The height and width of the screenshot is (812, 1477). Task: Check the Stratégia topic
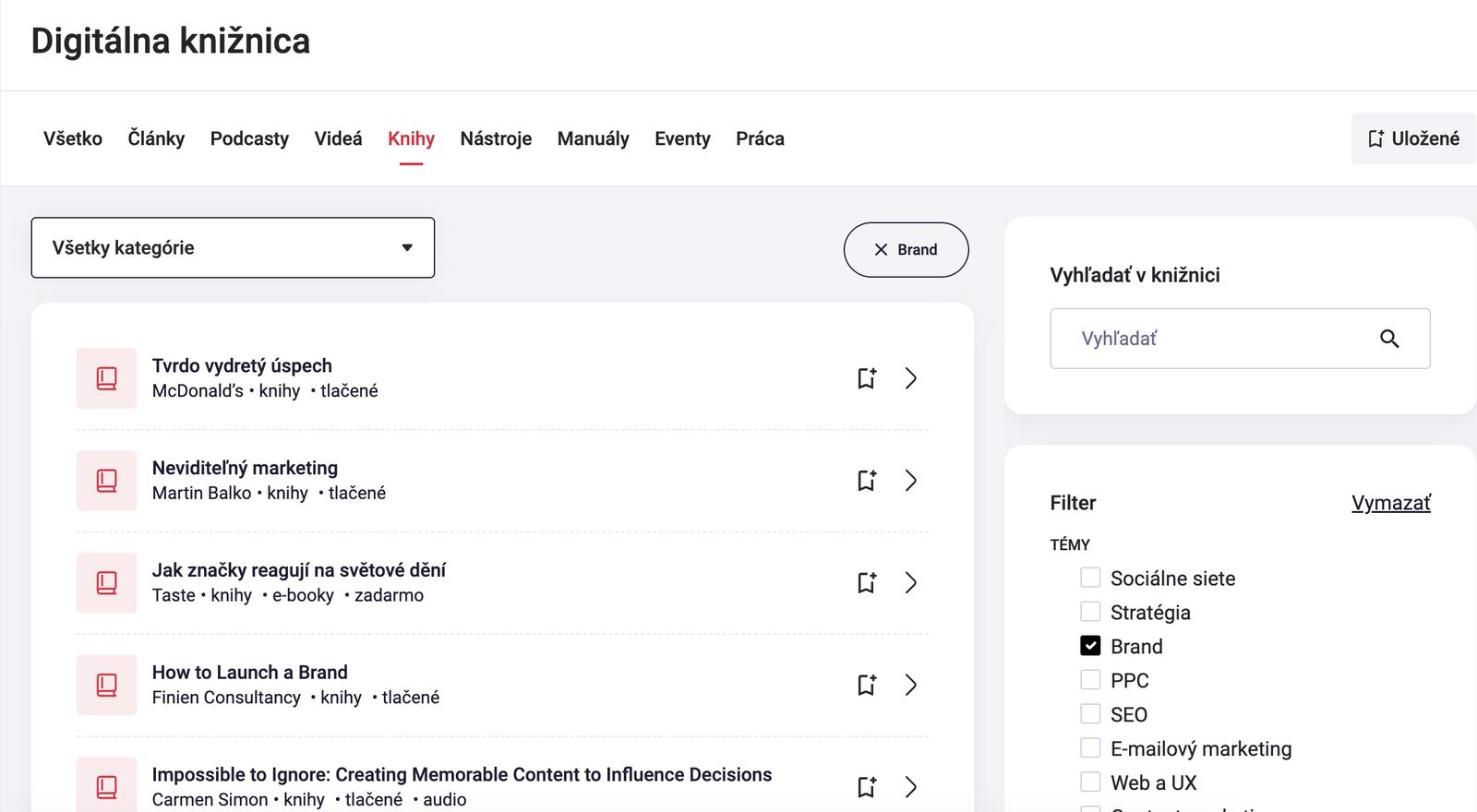(x=1090, y=612)
